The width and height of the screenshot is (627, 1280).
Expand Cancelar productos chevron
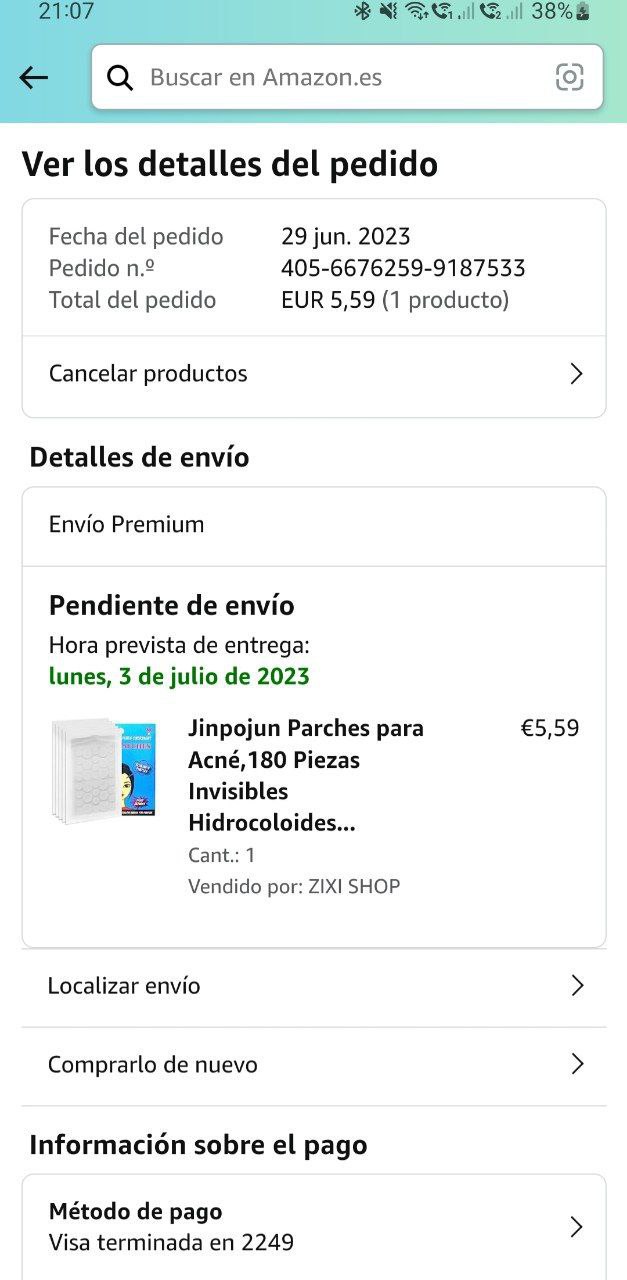[576, 374]
